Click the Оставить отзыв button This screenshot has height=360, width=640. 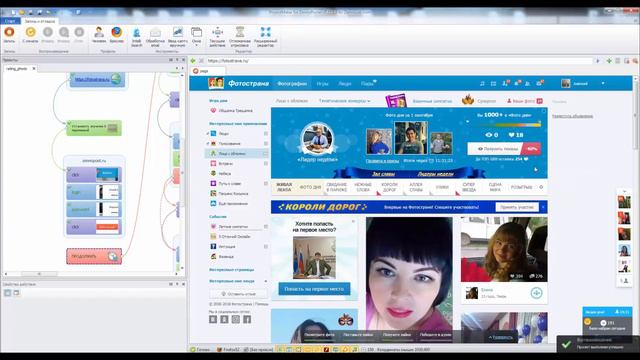[x=239, y=294]
